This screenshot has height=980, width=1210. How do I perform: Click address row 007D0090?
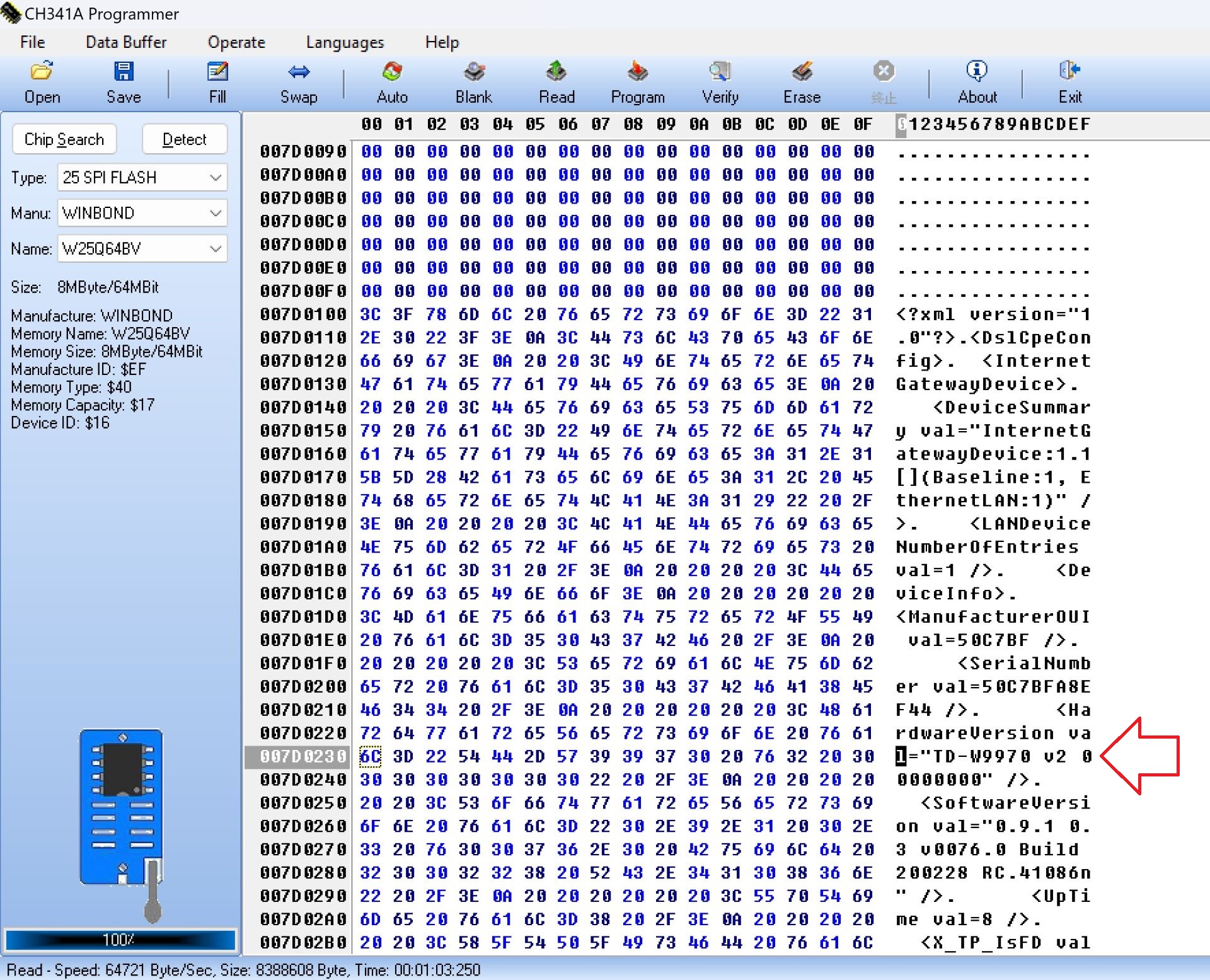pyautogui.click(x=303, y=152)
